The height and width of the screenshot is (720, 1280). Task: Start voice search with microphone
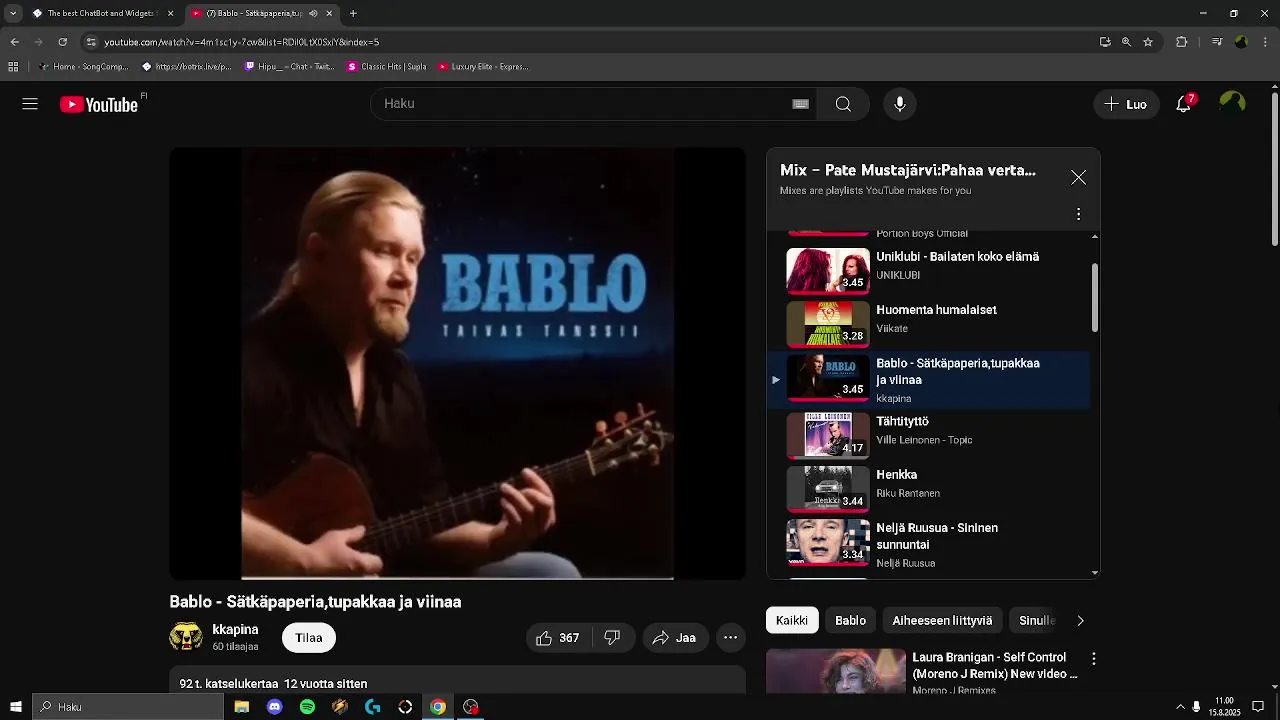[x=900, y=104]
